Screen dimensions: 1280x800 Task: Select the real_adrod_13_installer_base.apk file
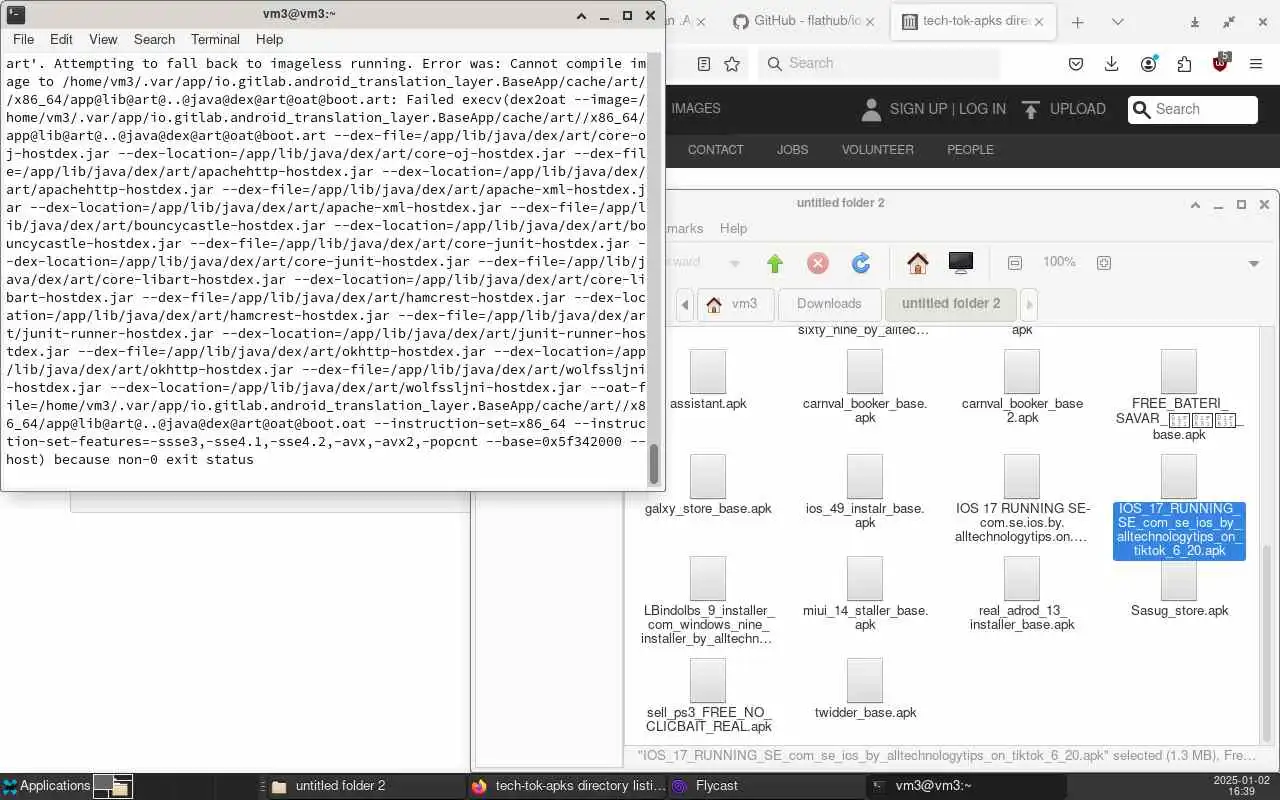pos(1022,593)
